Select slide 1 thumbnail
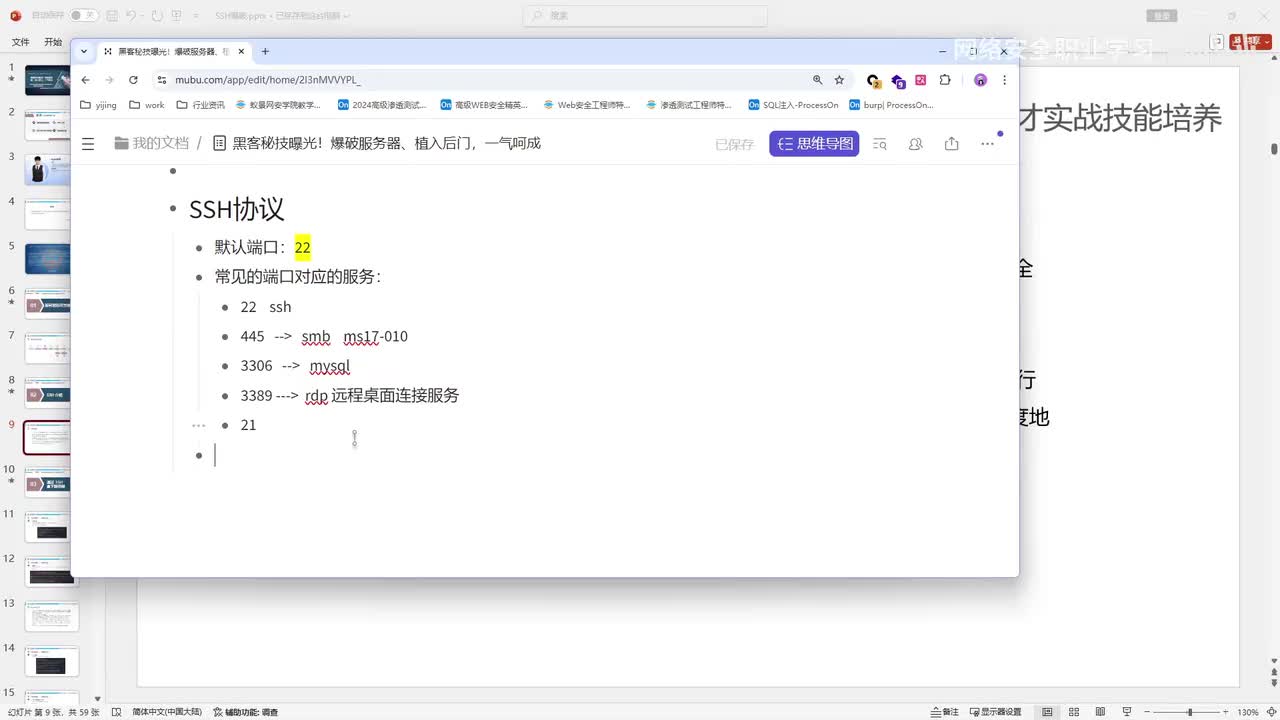 click(x=47, y=80)
